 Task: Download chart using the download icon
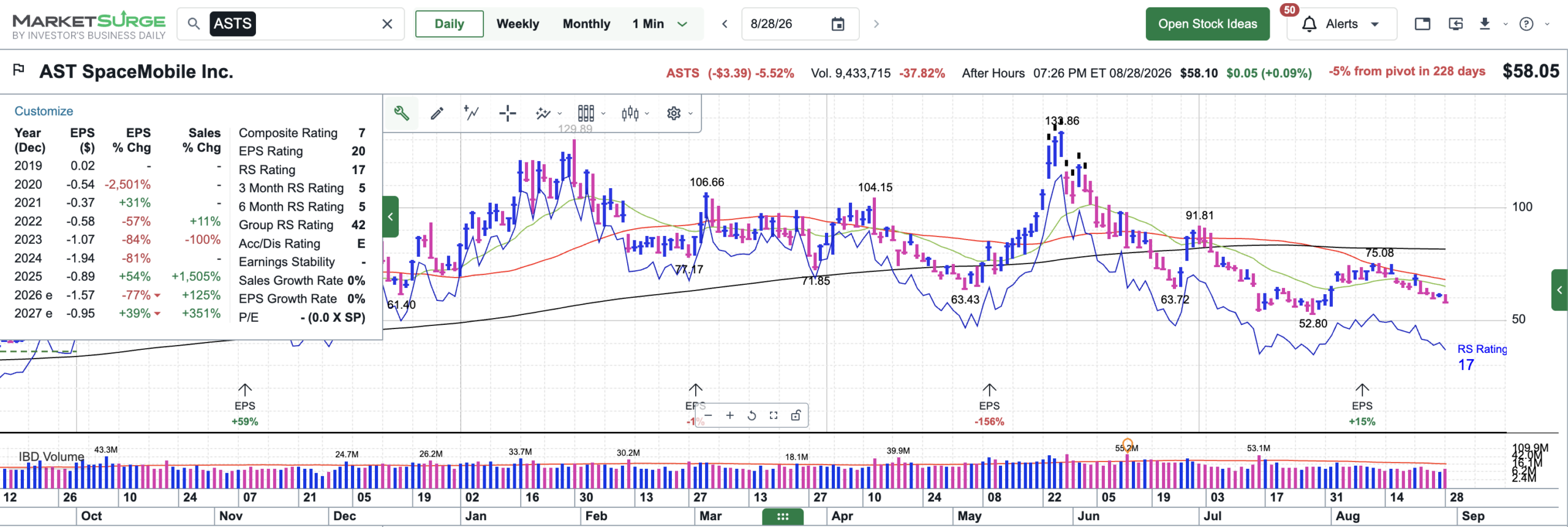point(1485,24)
